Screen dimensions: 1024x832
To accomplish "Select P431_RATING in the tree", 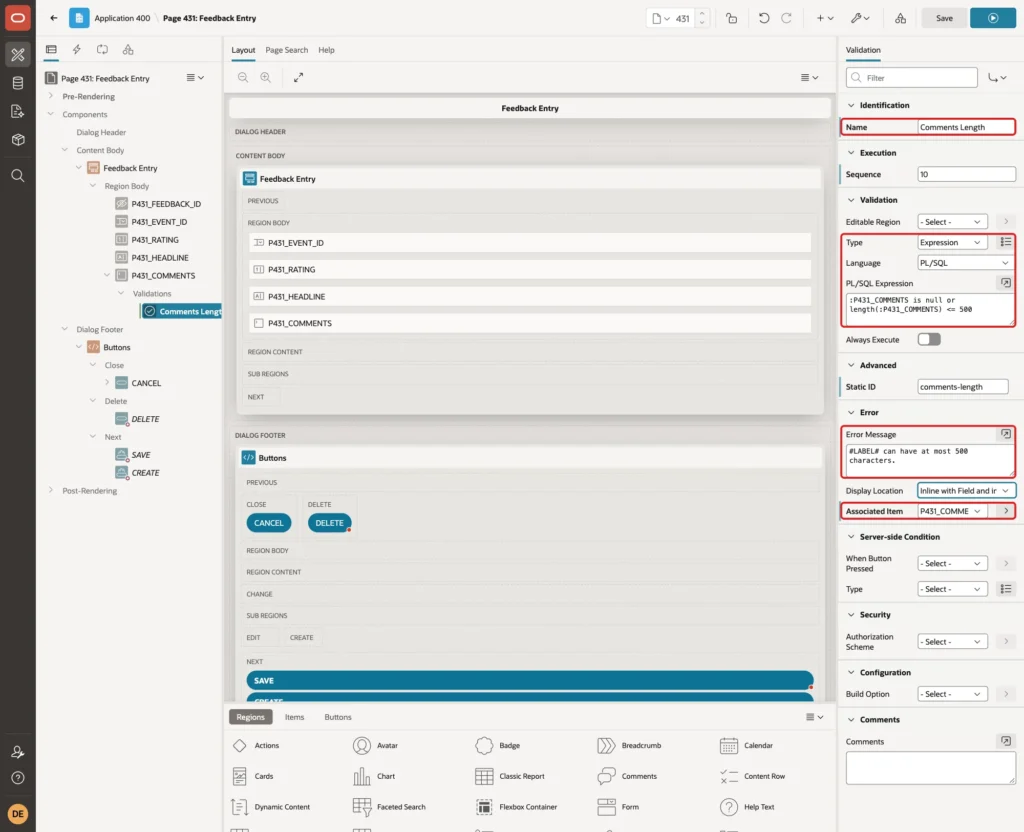I will (x=155, y=240).
